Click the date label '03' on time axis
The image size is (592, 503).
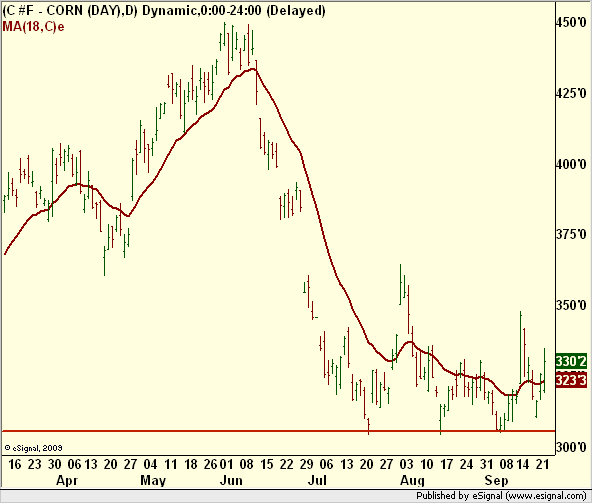click(x=407, y=464)
